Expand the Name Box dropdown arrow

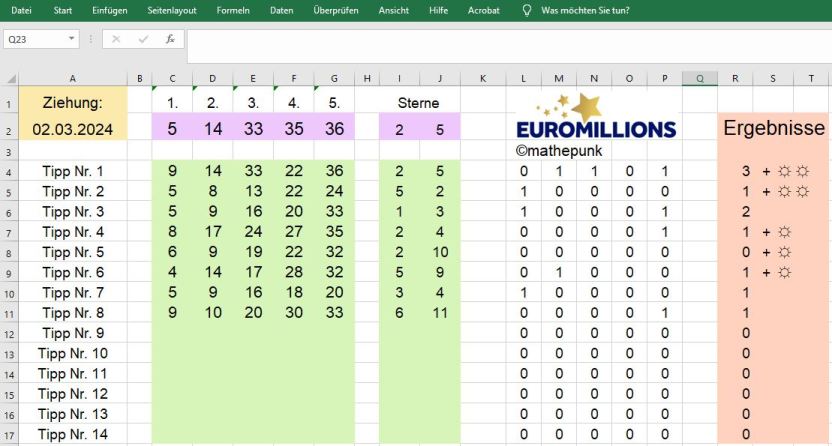71,39
